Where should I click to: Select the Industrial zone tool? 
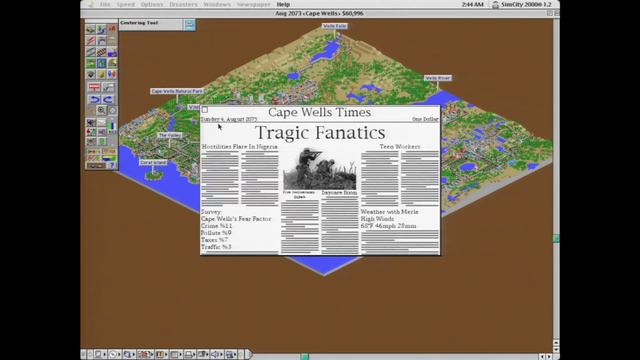point(112,63)
